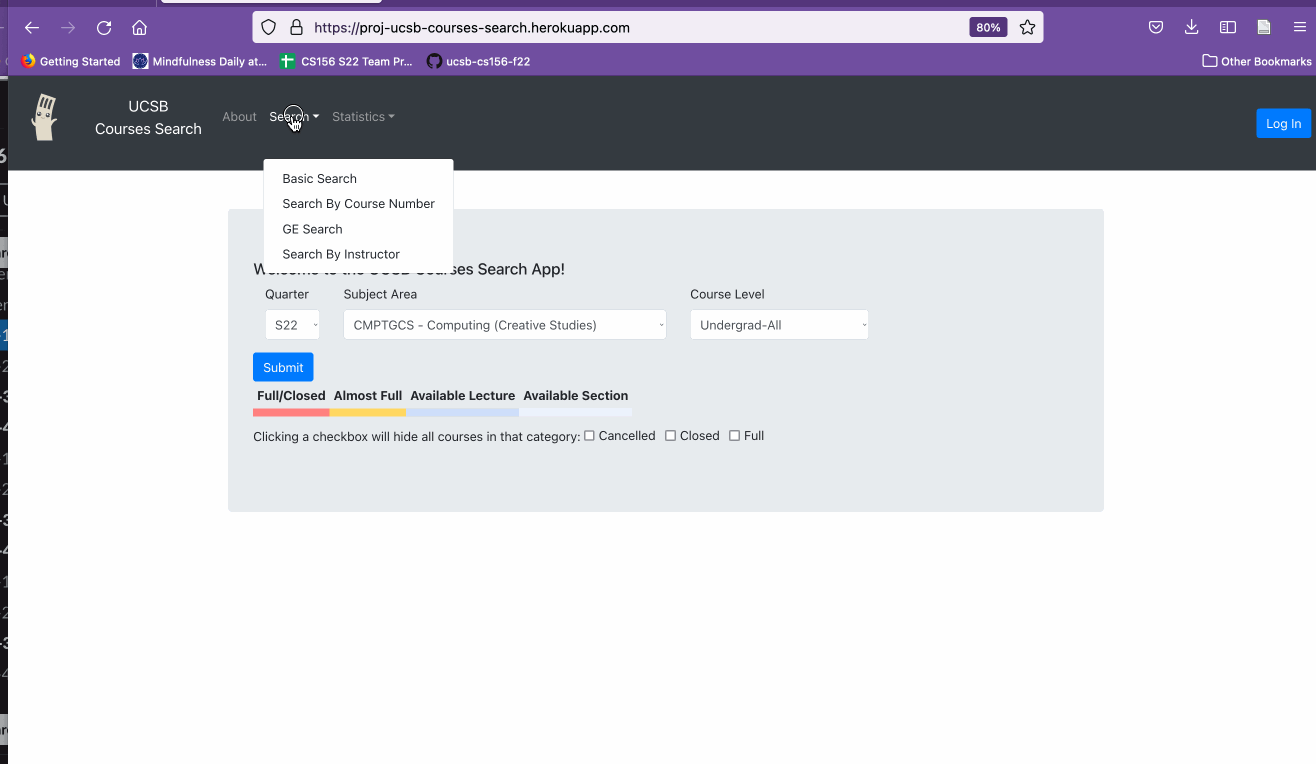
Task: Choose GE Search from the dropdown menu
Action: tap(312, 229)
